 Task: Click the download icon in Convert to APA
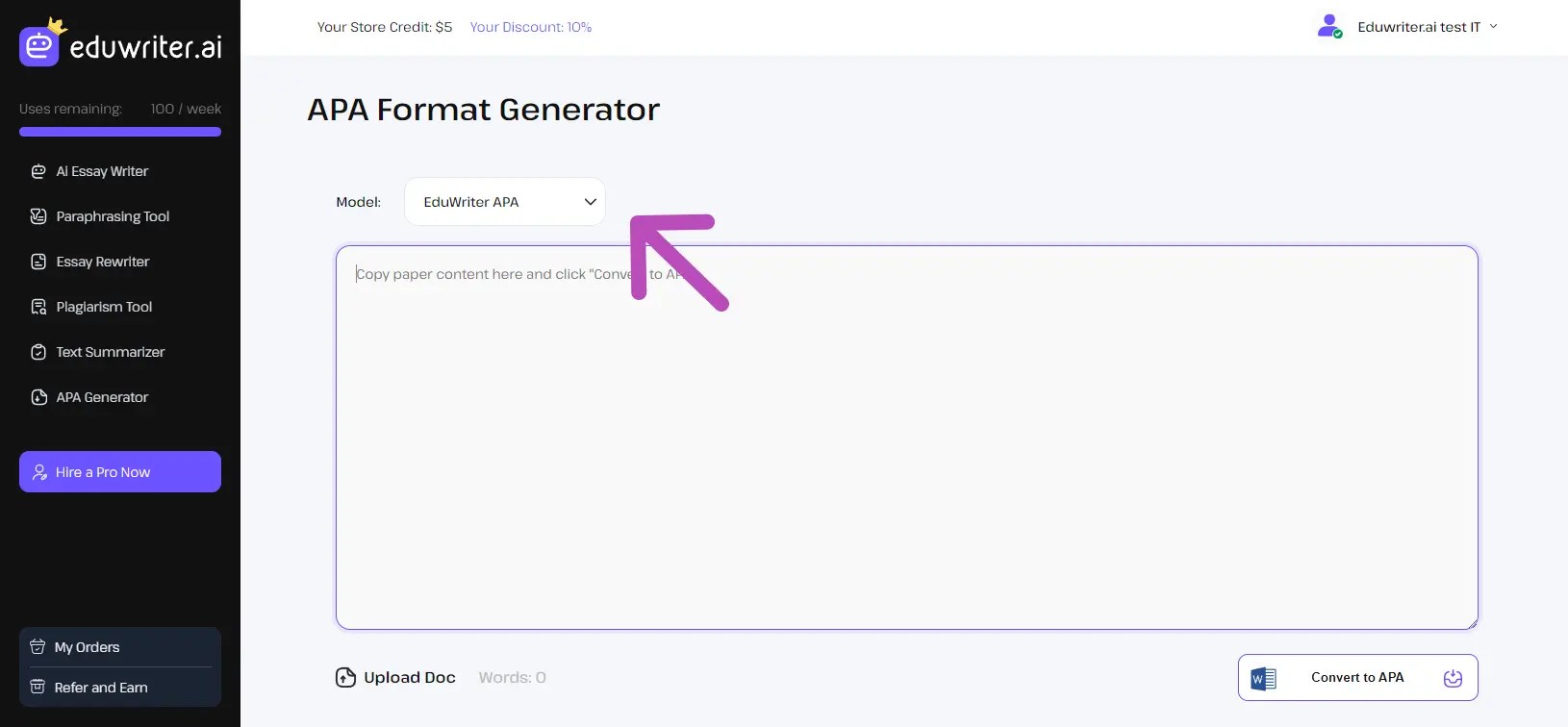coord(1453,678)
